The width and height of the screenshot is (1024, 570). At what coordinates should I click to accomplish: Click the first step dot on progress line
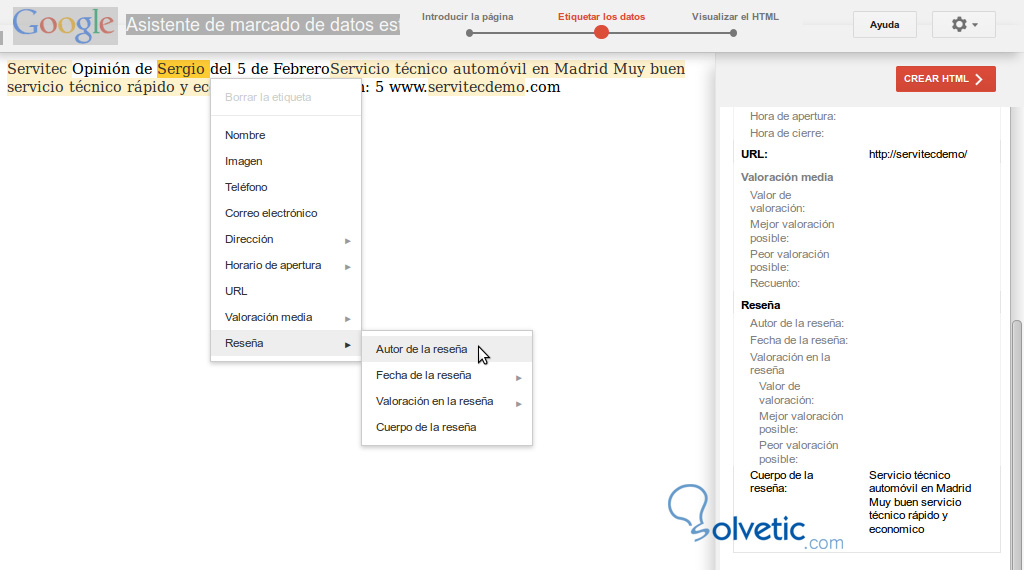point(470,33)
